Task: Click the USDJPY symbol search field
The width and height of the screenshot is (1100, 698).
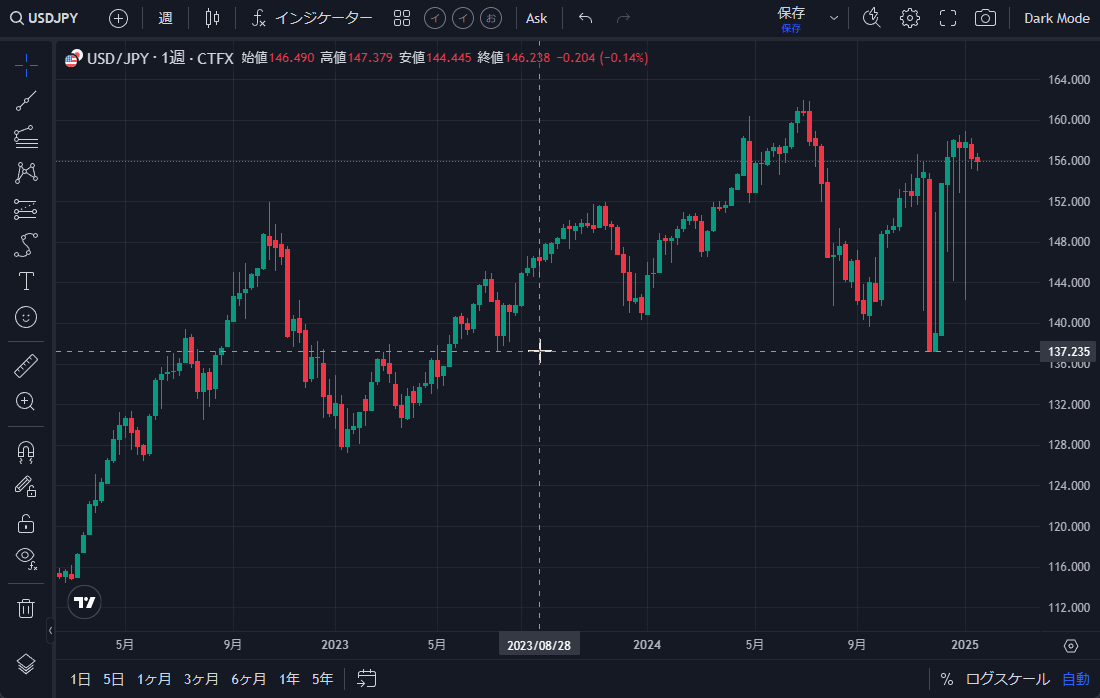Action: (x=47, y=18)
